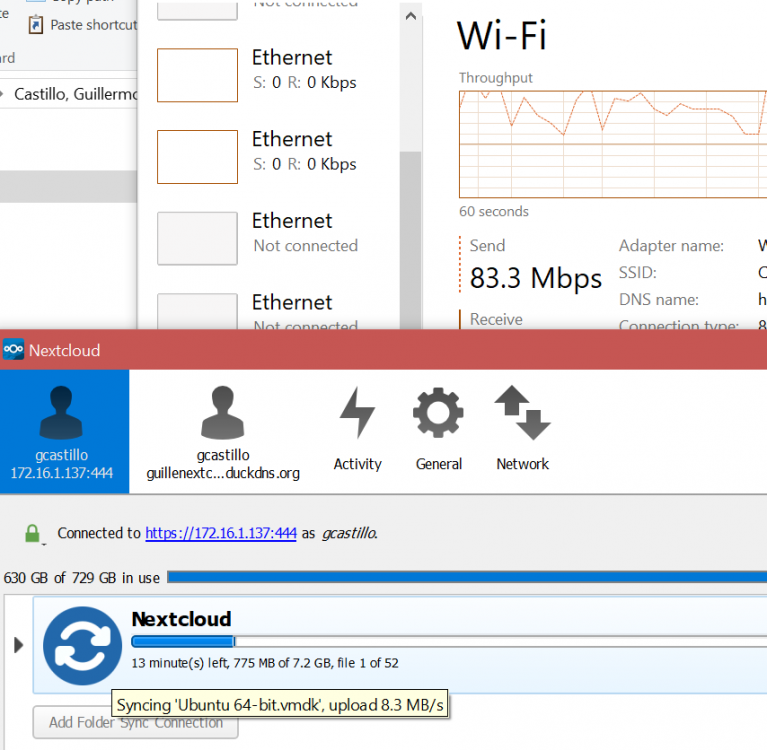Click the Task Manager adapter list scrollbar thumb
This screenshot has height=750, width=767.
click(x=410, y=240)
